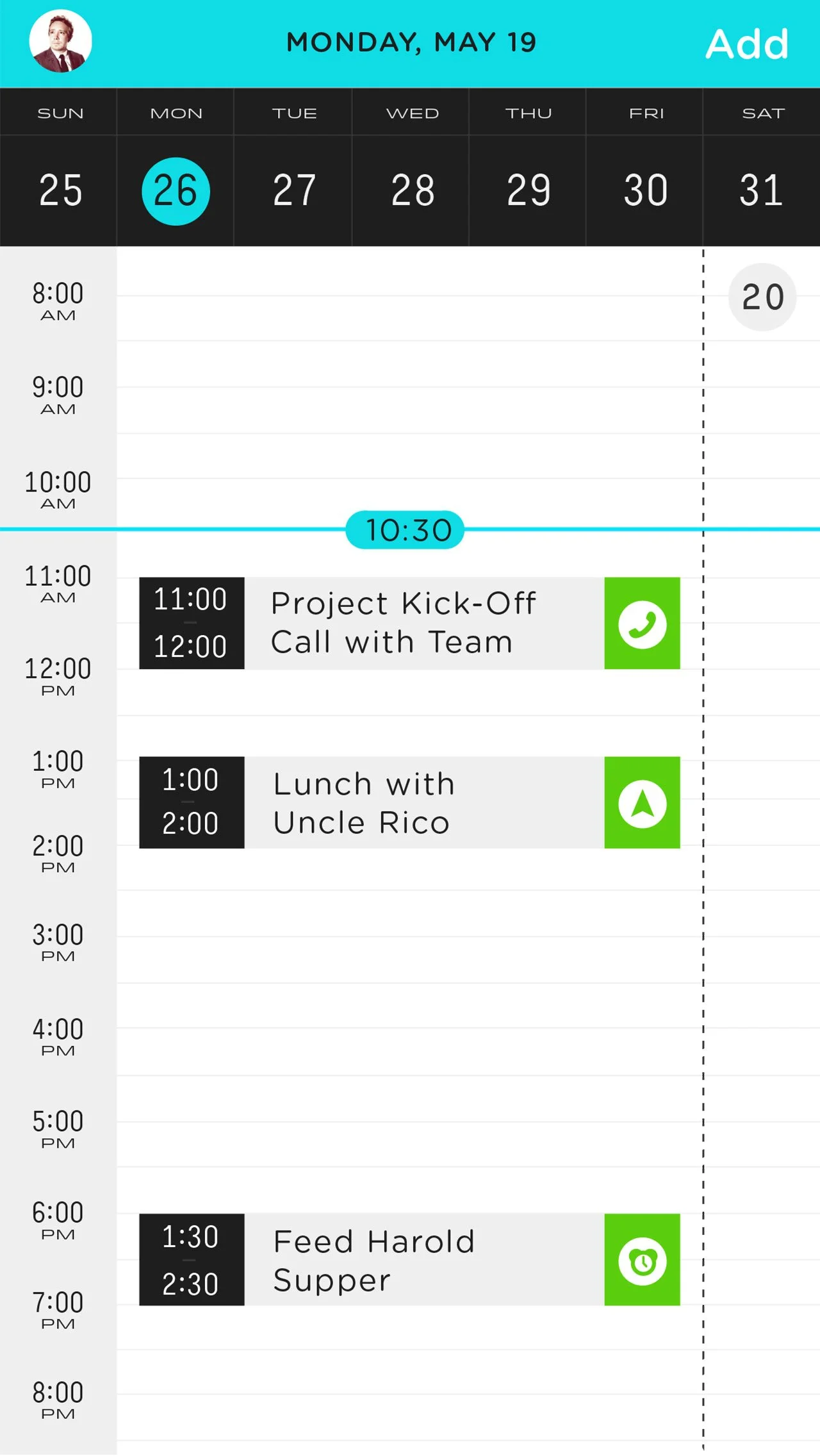The width and height of the screenshot is (820, 1456).
Task: Switch to Wednesday 28
Action: (x=412, y=190)
